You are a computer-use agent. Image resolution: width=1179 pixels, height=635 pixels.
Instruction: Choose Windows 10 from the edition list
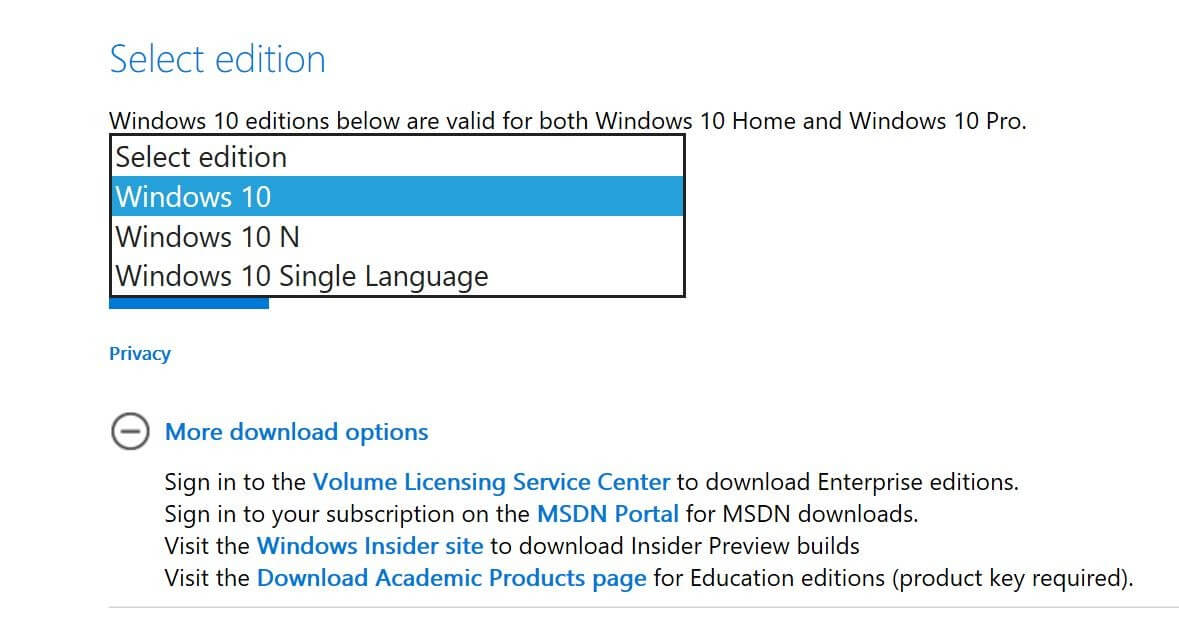point(397,196)
